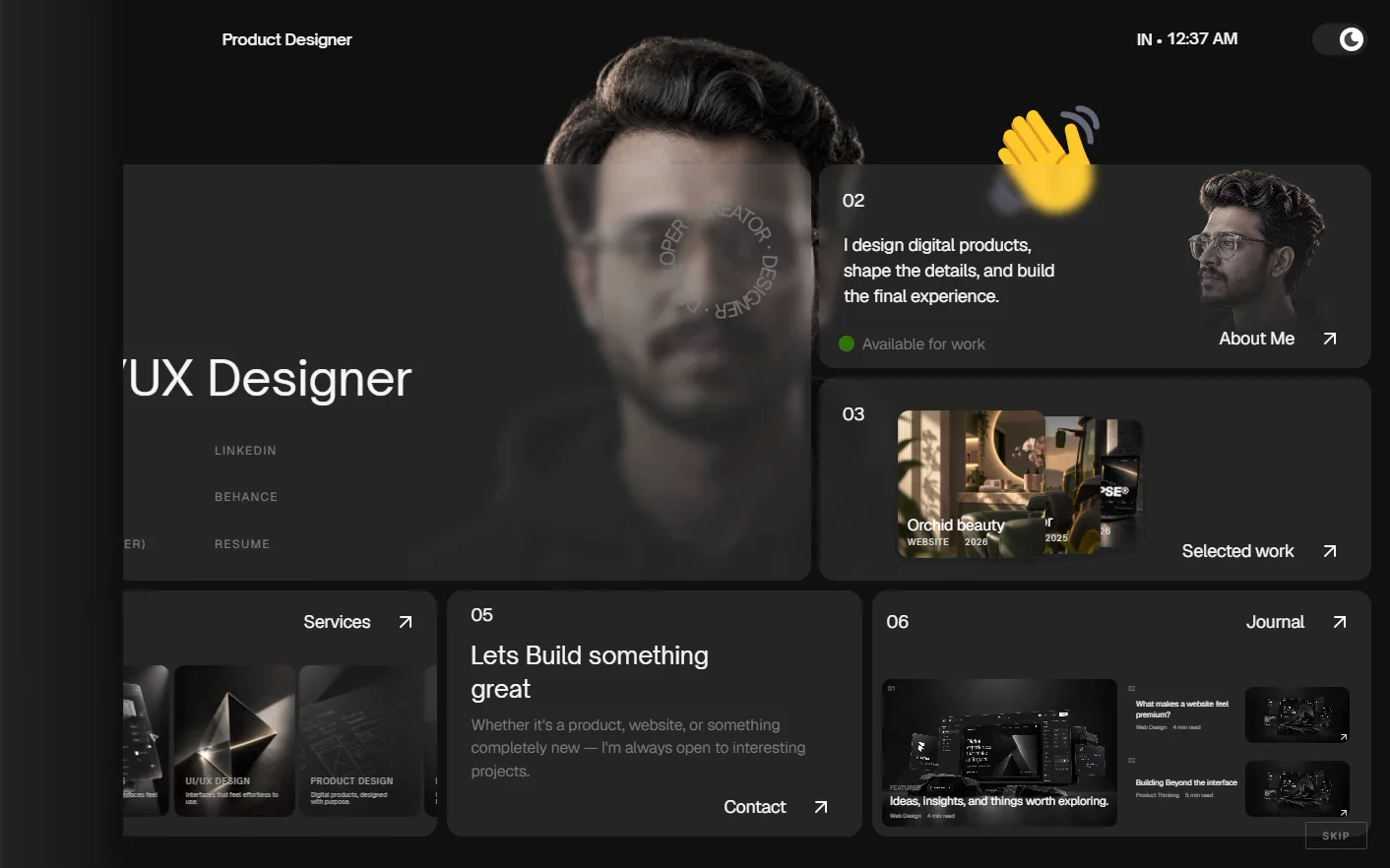Click the '03' card number
Viewport: 1390px width, 868px height.
pos(853,414)
